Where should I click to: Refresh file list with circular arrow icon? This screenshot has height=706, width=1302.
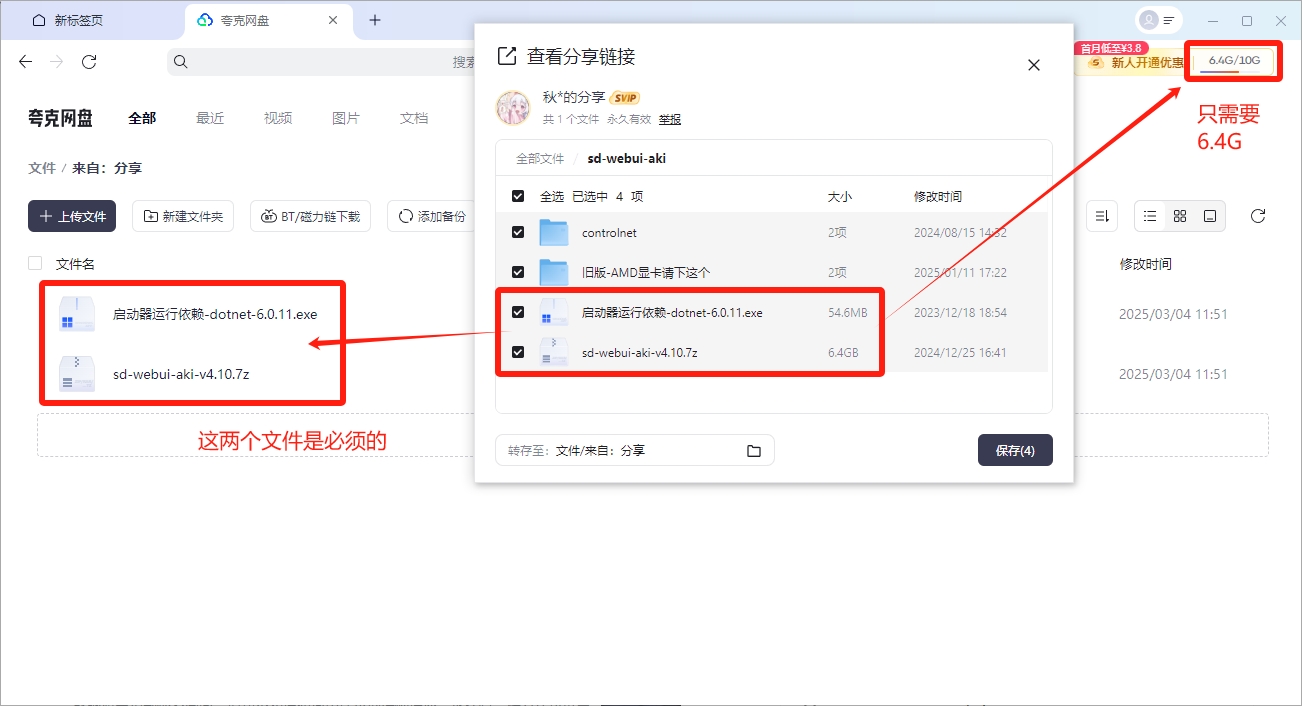point(1259,216)
